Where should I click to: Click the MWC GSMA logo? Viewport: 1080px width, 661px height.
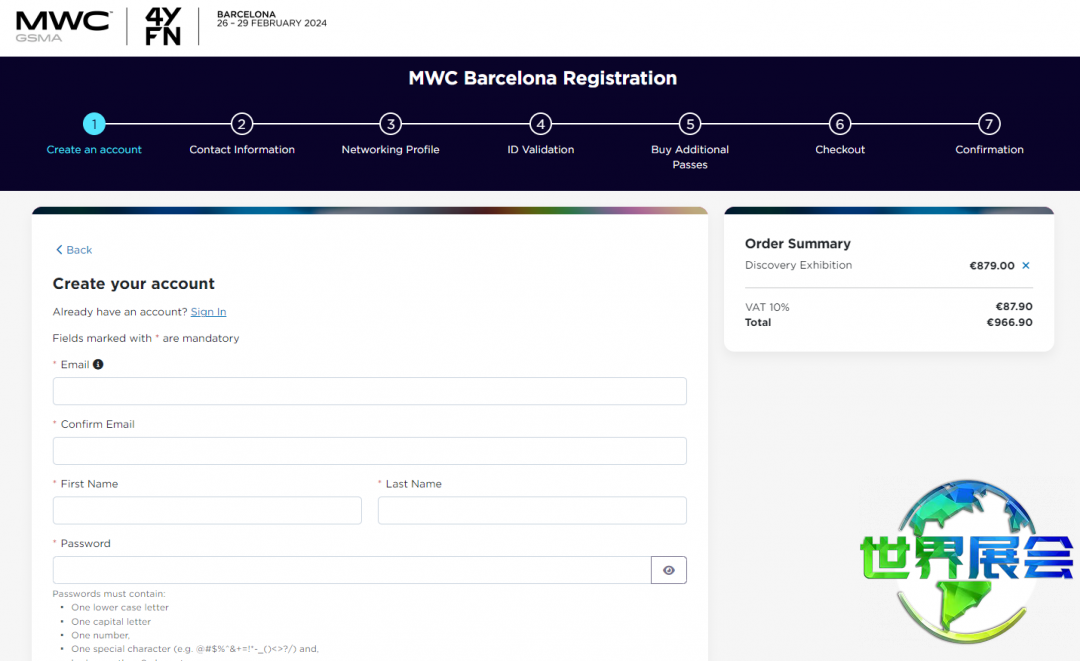[x=63, y=26]
